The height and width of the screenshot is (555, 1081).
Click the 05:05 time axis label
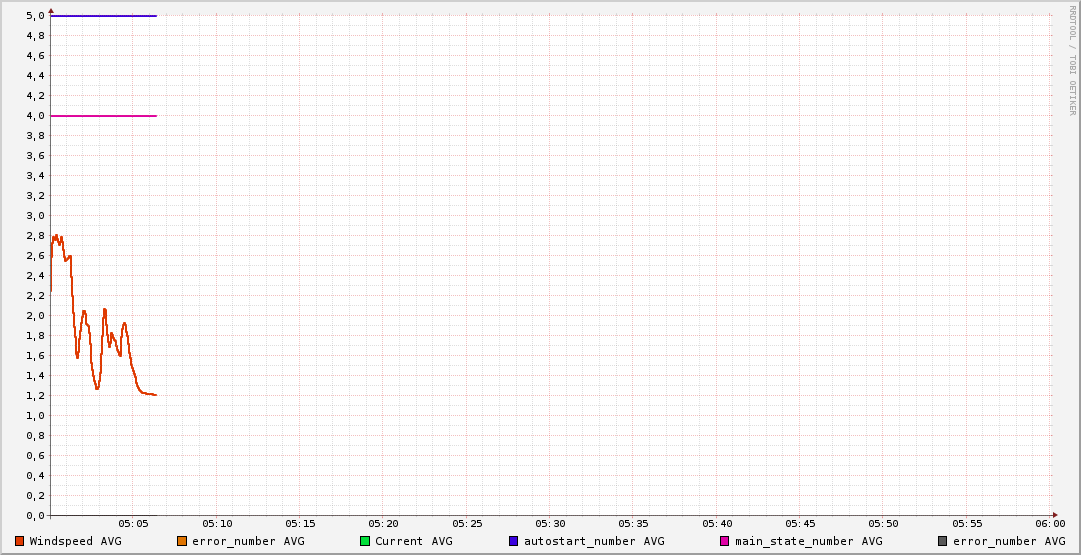point(134,523)
